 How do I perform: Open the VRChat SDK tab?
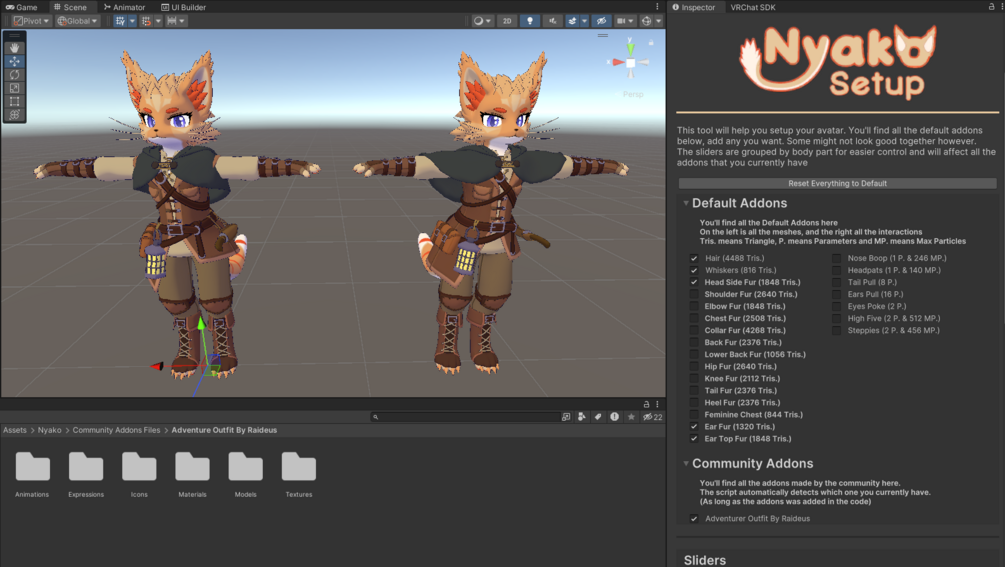point(752,8)
